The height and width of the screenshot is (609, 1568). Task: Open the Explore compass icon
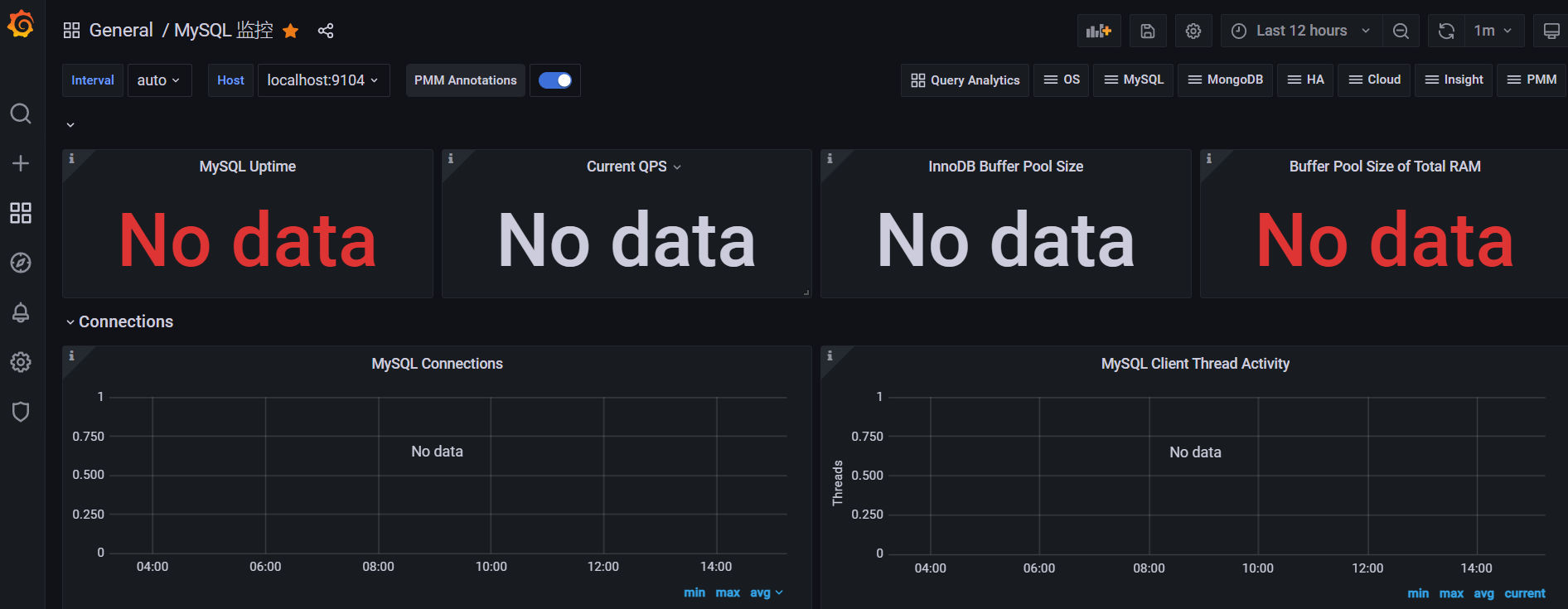[21, 263]
